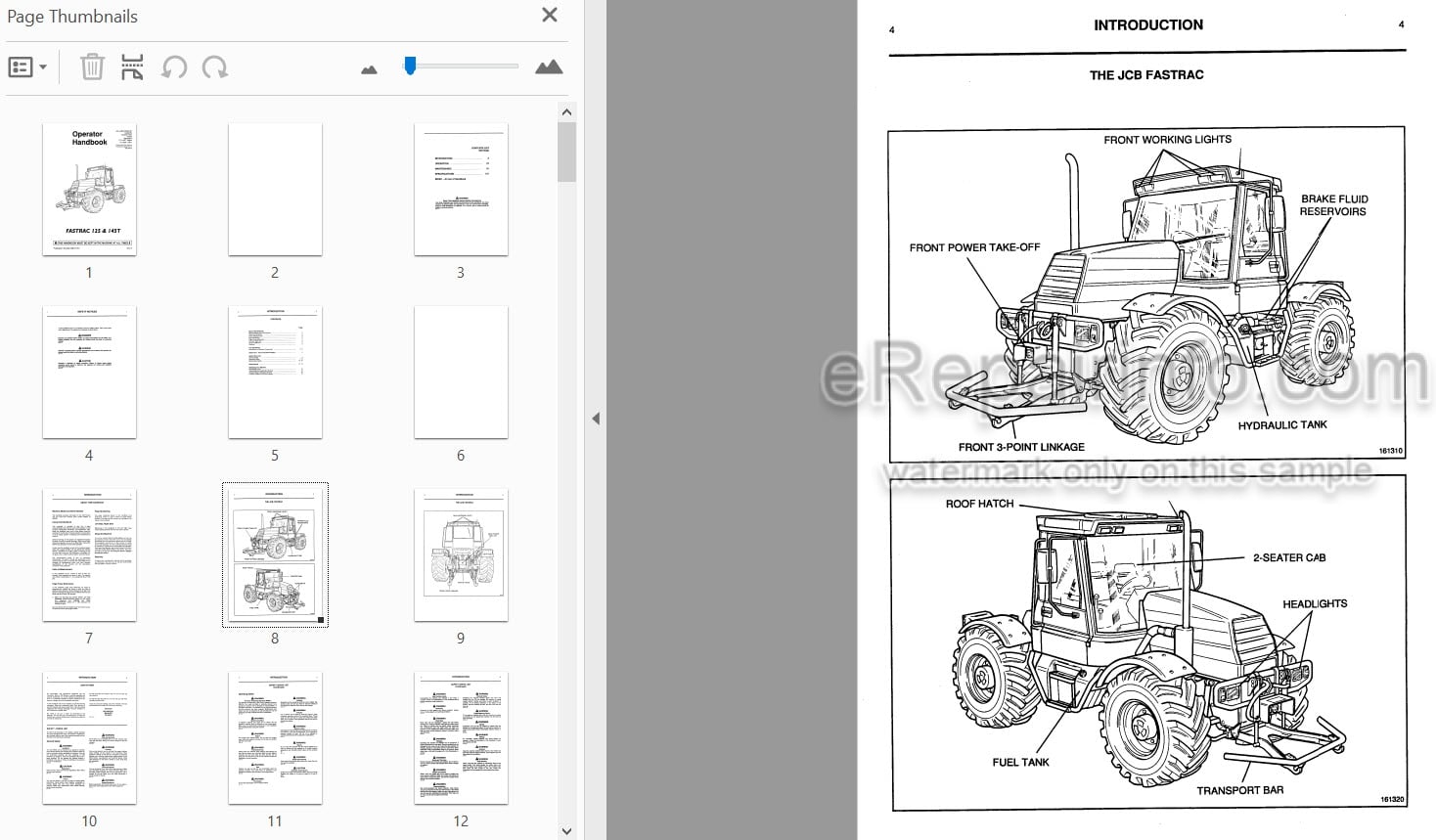Select the blank page 6 thumbnail
Screen dimensions: 1436x840
[x=461, y=373]
